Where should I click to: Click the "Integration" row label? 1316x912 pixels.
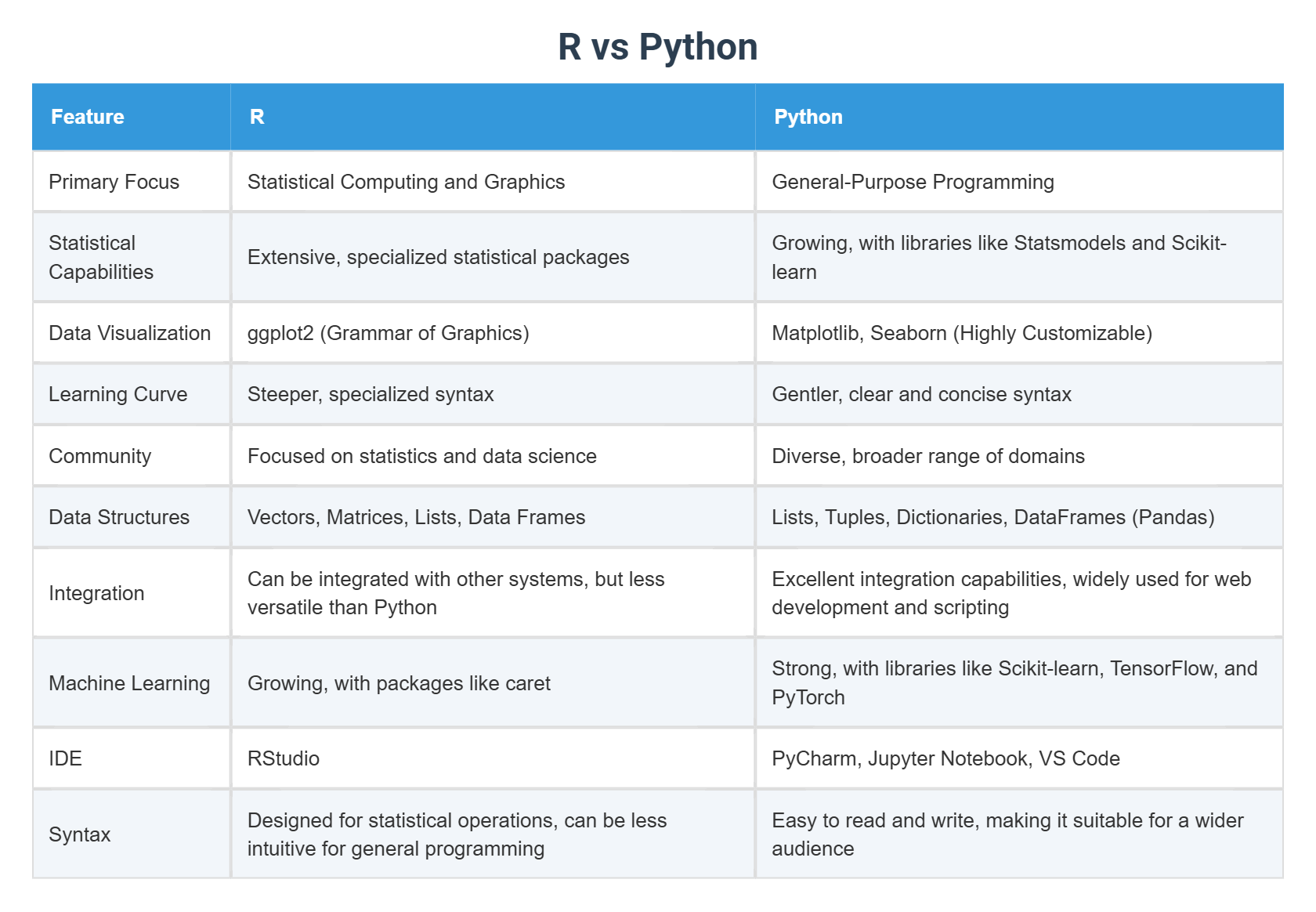pos(132,593)
